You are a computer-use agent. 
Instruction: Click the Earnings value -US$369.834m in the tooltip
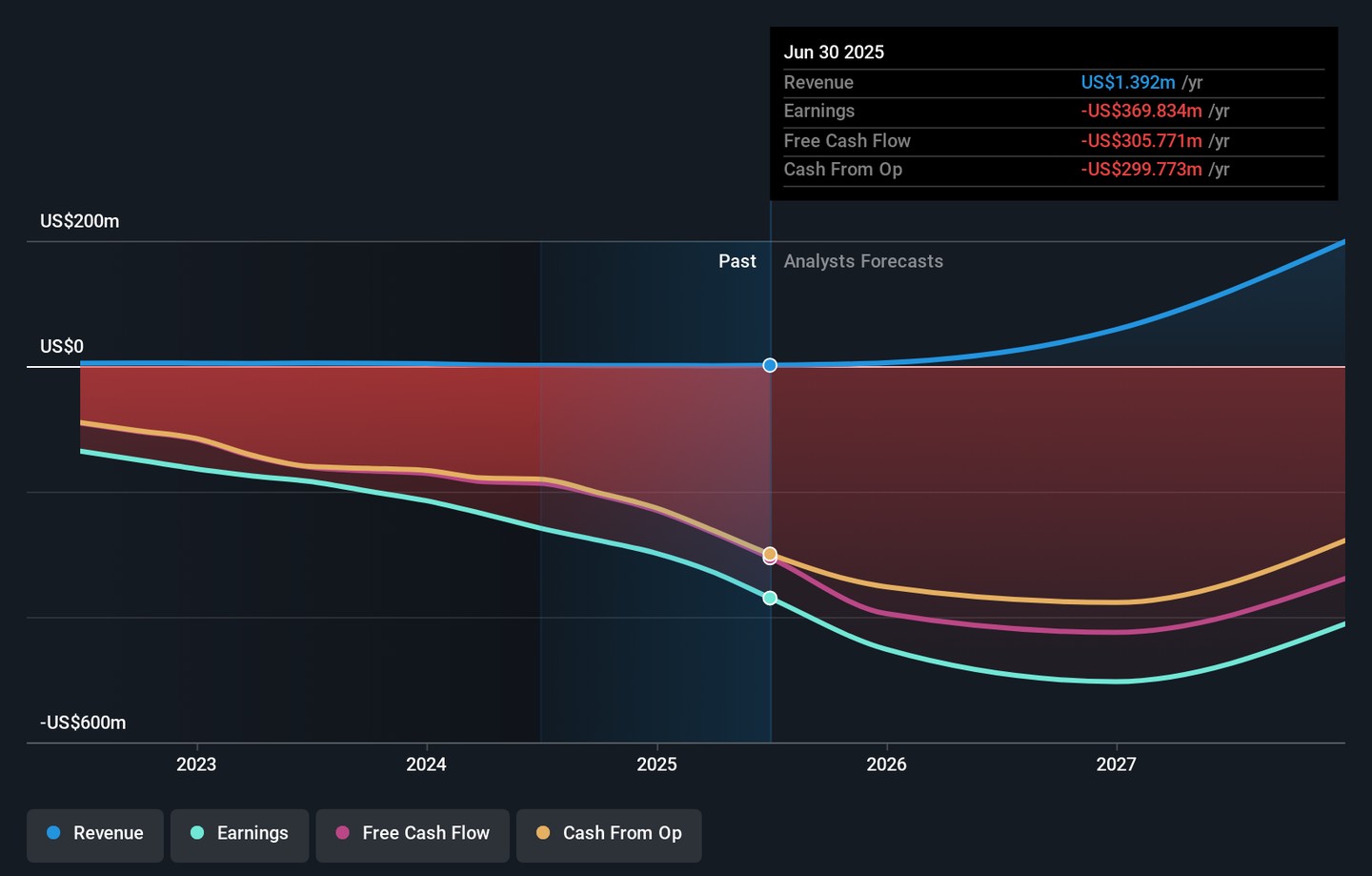[1141, 112]
